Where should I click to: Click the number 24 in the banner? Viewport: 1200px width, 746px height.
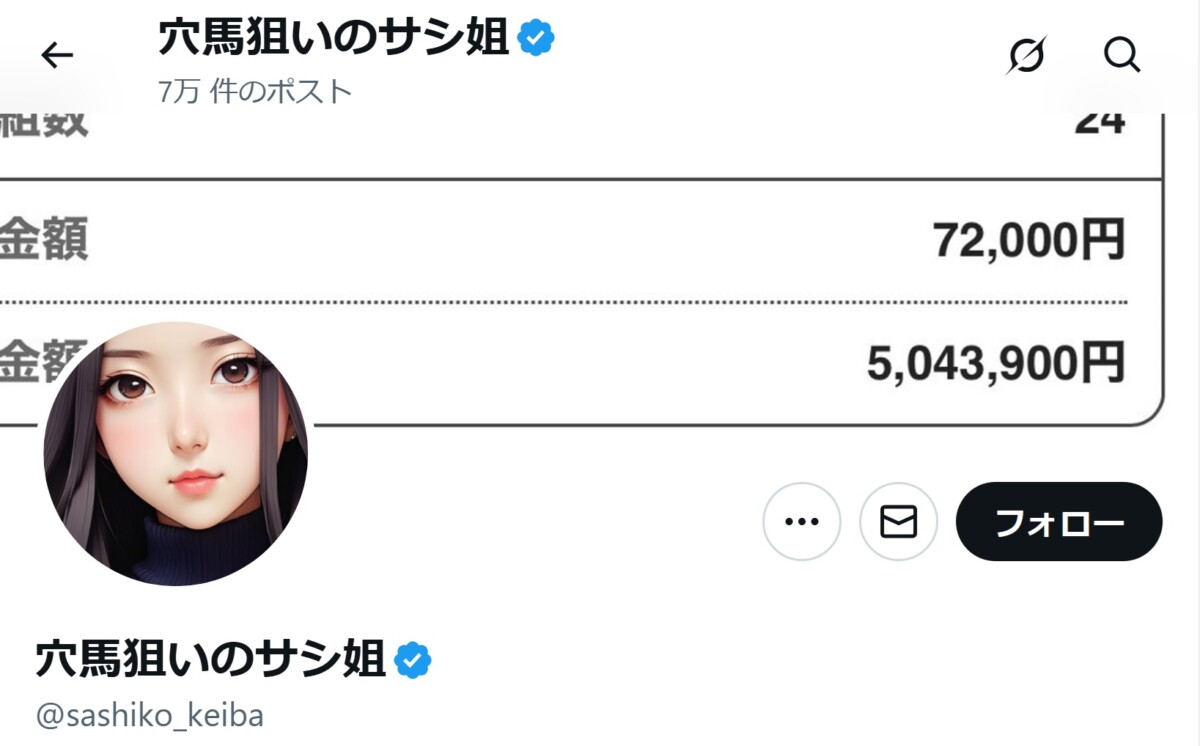click(x=1100, y=122)
